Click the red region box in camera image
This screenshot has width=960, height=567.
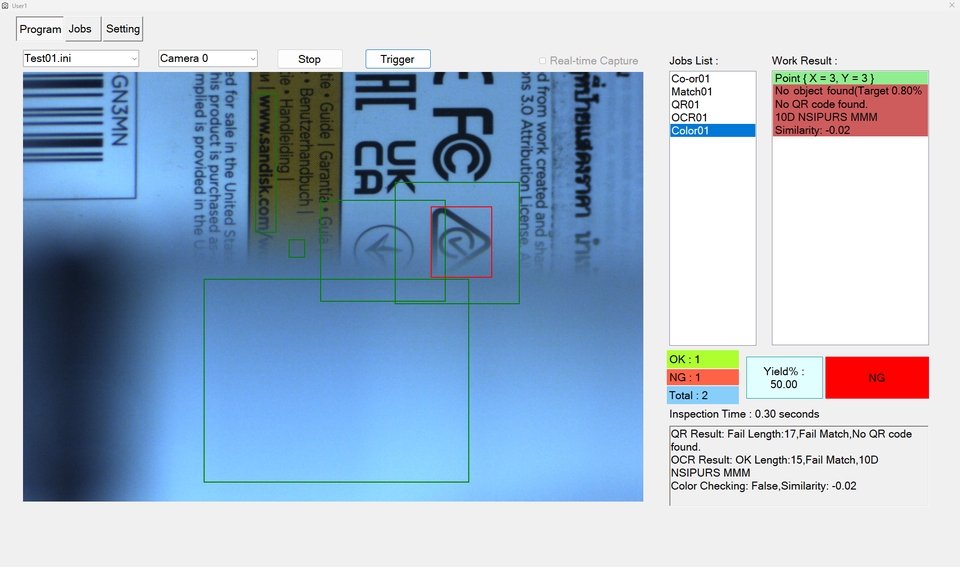click(x=462, y=242)
